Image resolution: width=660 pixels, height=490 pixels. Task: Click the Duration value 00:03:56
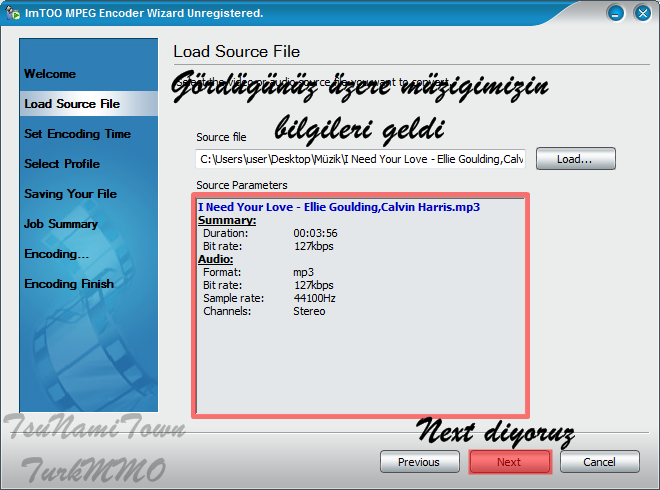tap(315, 233)
